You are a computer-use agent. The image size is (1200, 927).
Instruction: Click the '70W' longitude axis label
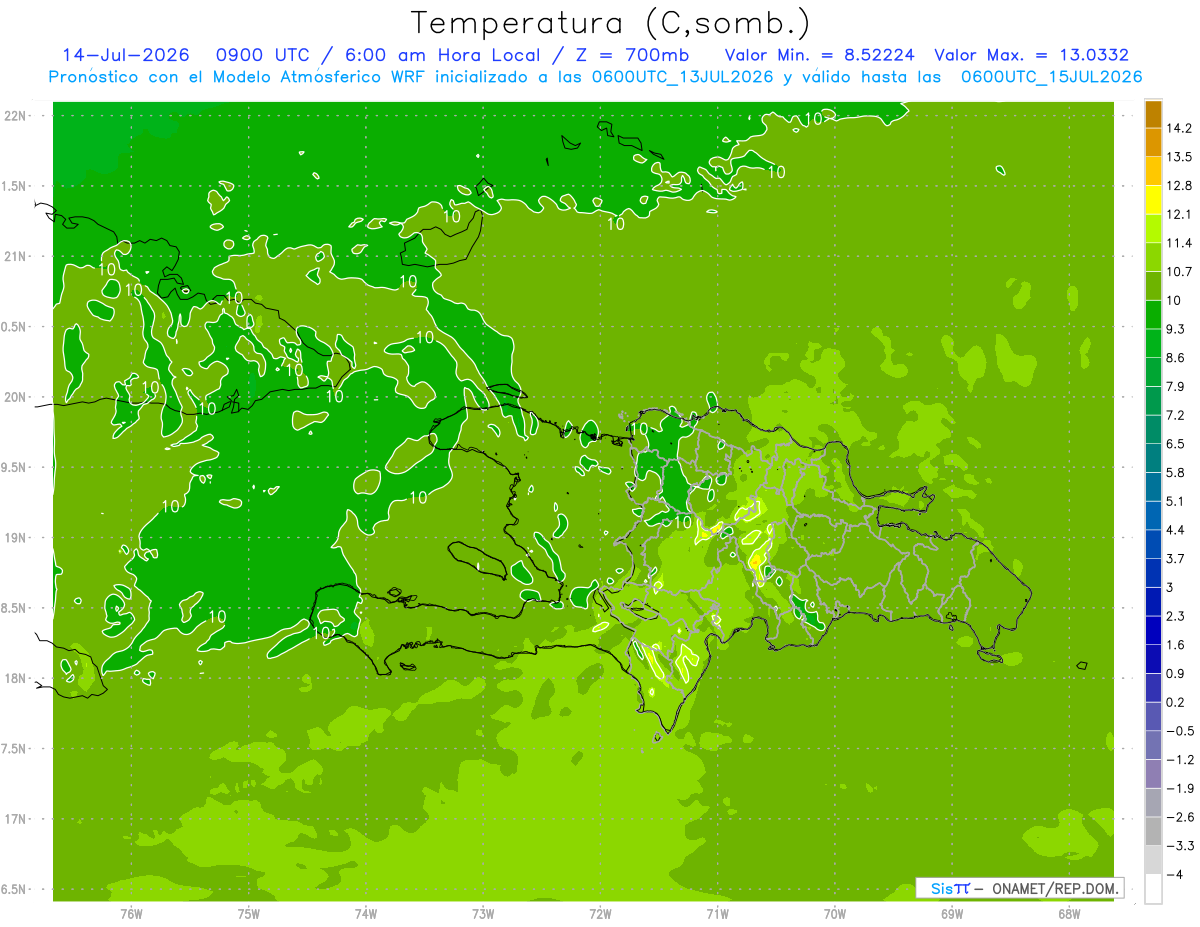[x=834, y=914]
